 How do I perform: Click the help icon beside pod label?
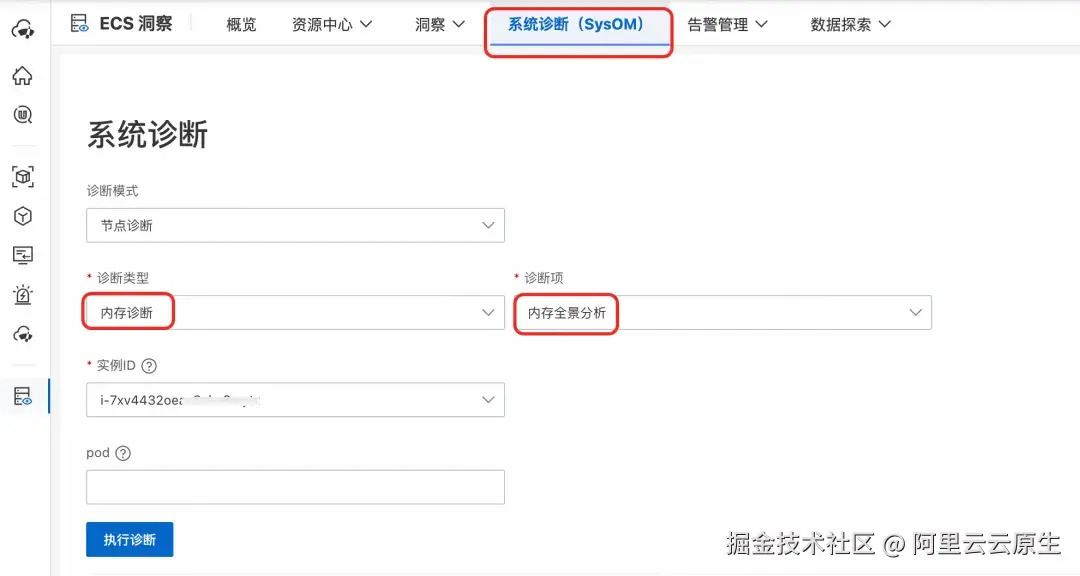[123, 453]
